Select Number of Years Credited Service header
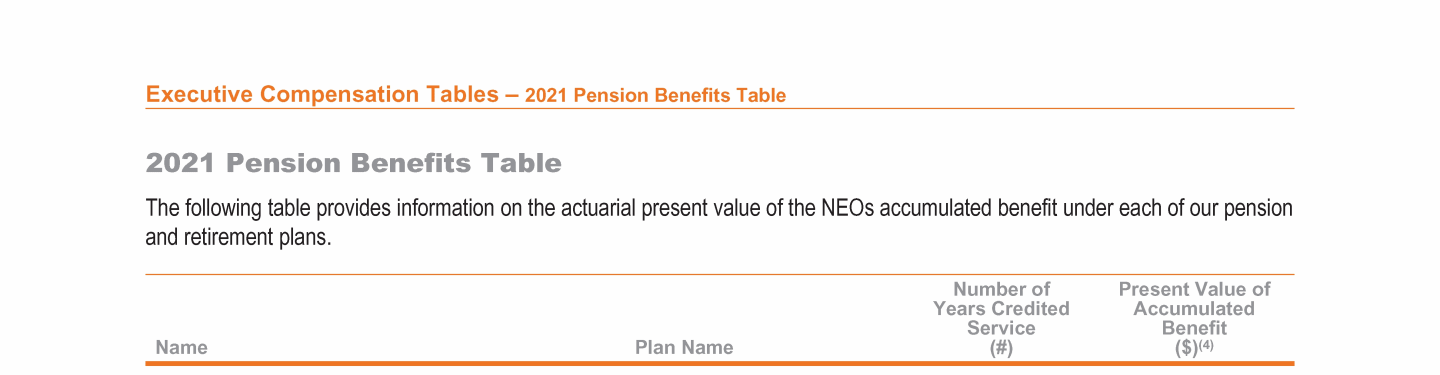Image resolution: width=1440 pixels, height=375 pixels. (1001, 318)
